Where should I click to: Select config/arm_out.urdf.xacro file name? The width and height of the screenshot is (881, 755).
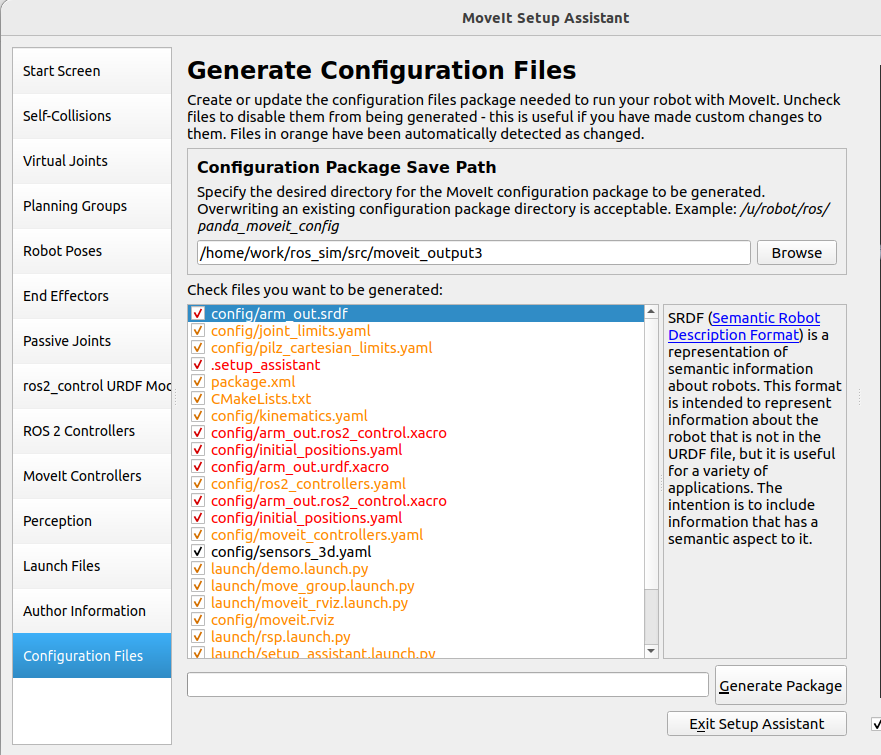click(299, 466)
